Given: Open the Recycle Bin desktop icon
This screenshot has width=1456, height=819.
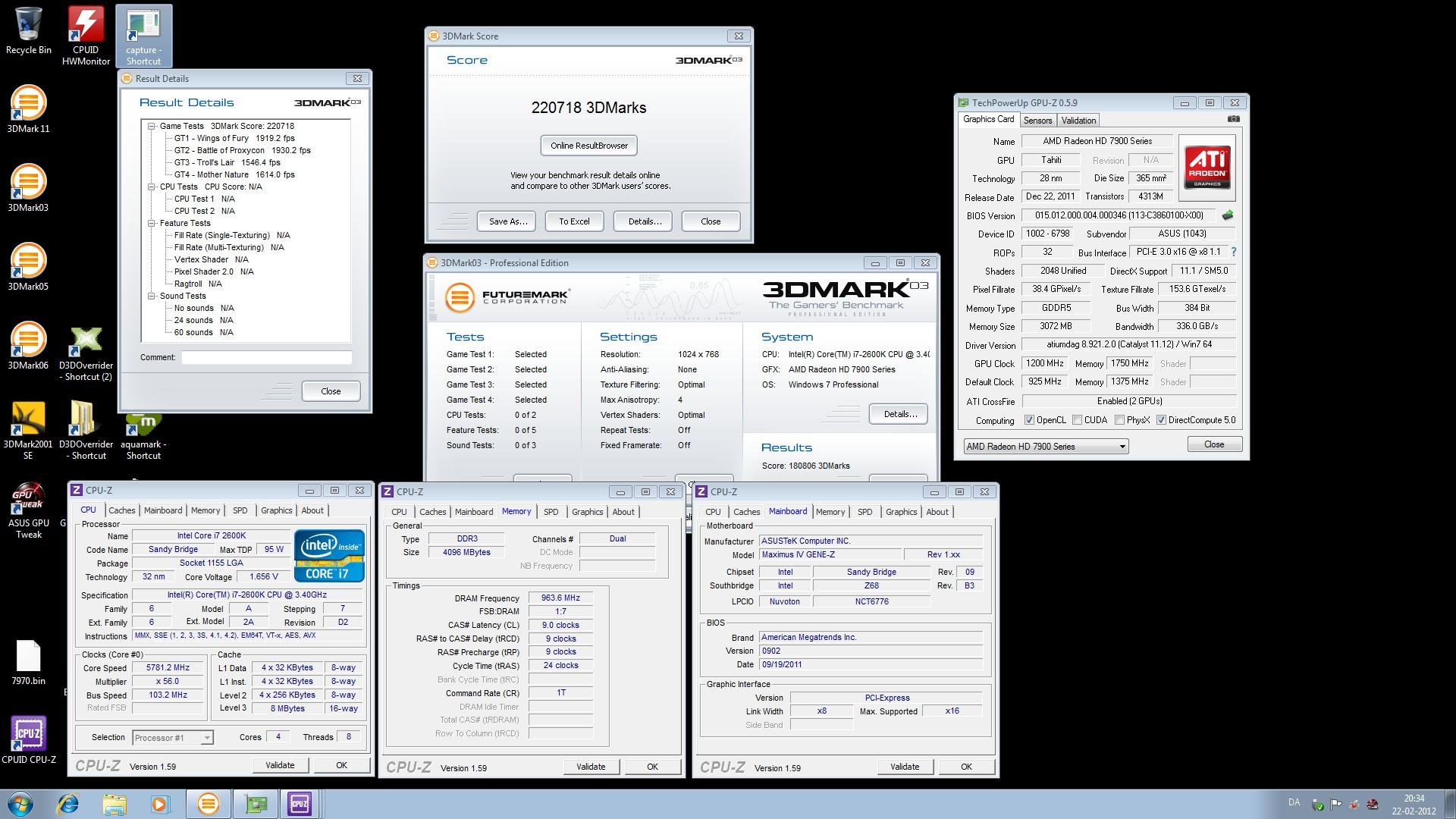Looking at the screenshot, I should (x=29, y=30).
